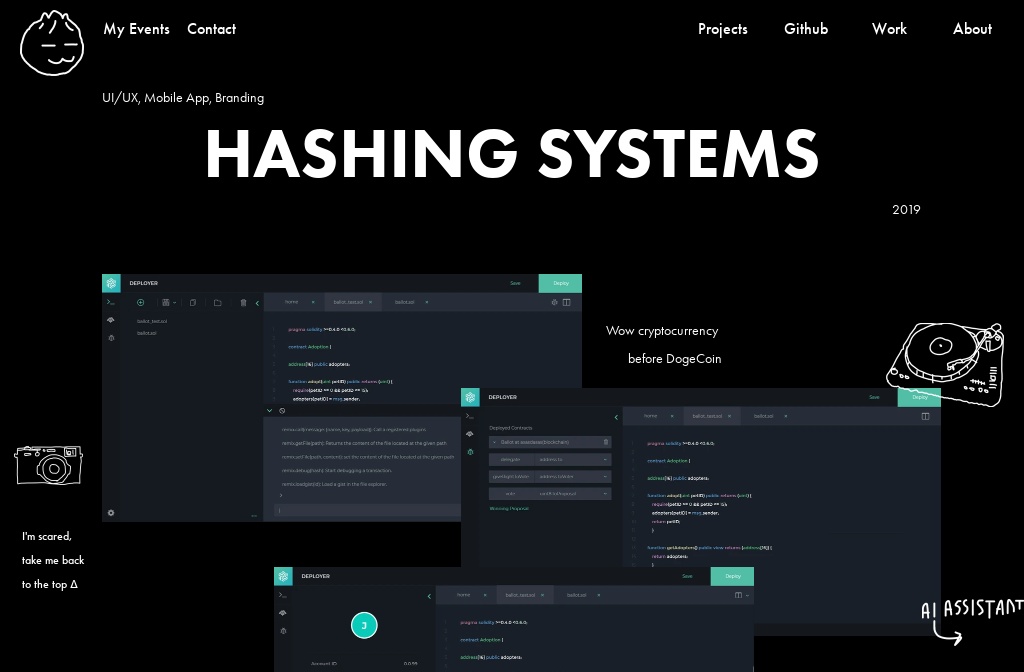
Task: Select ballot.sol in the file list
Action: tap(147, 333)
